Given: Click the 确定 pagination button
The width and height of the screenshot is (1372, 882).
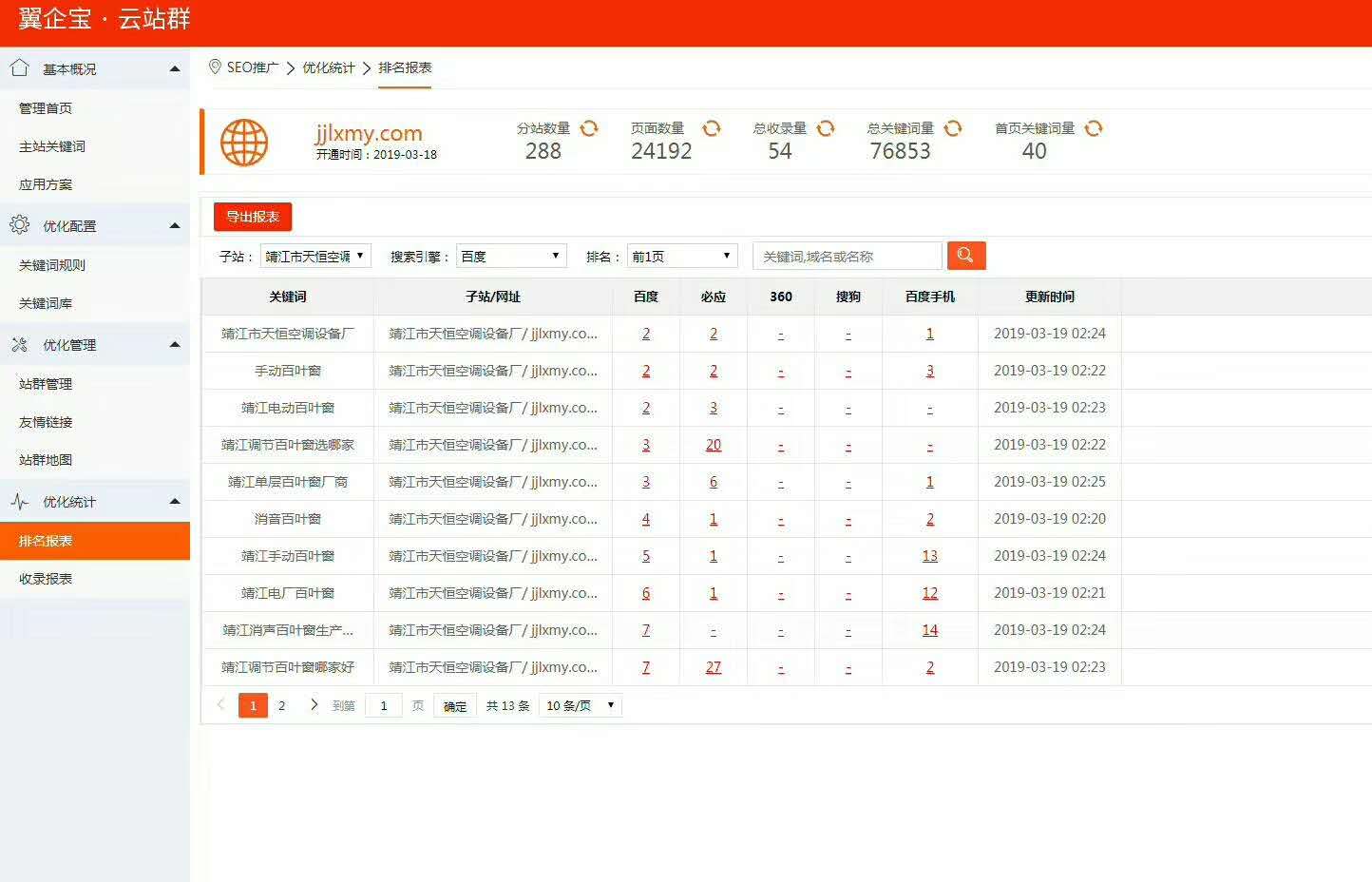Looking at the screenshot, I should point(455,705).
